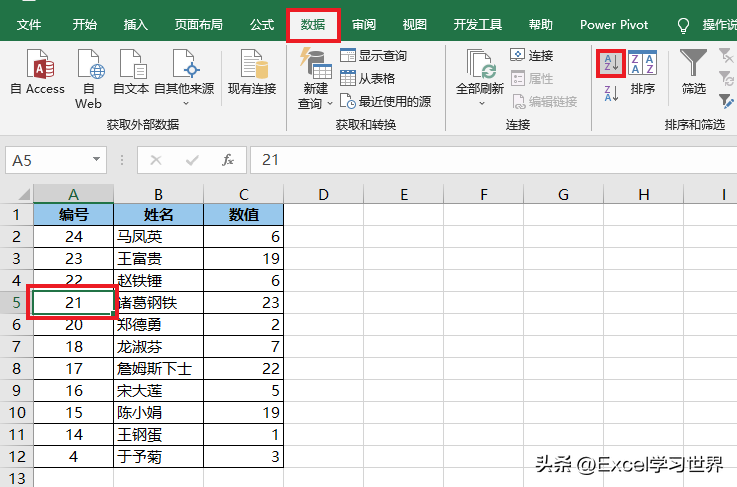Open Advanced filter options
The width and height of the screenshot is (737, 487).
pos(726,101)
